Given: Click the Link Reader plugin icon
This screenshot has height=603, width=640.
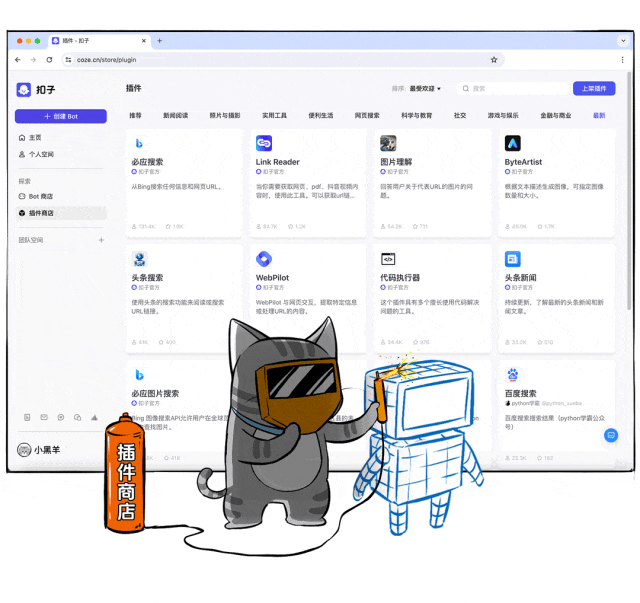Looking at the screenshot, I should [x=264, y=143].
